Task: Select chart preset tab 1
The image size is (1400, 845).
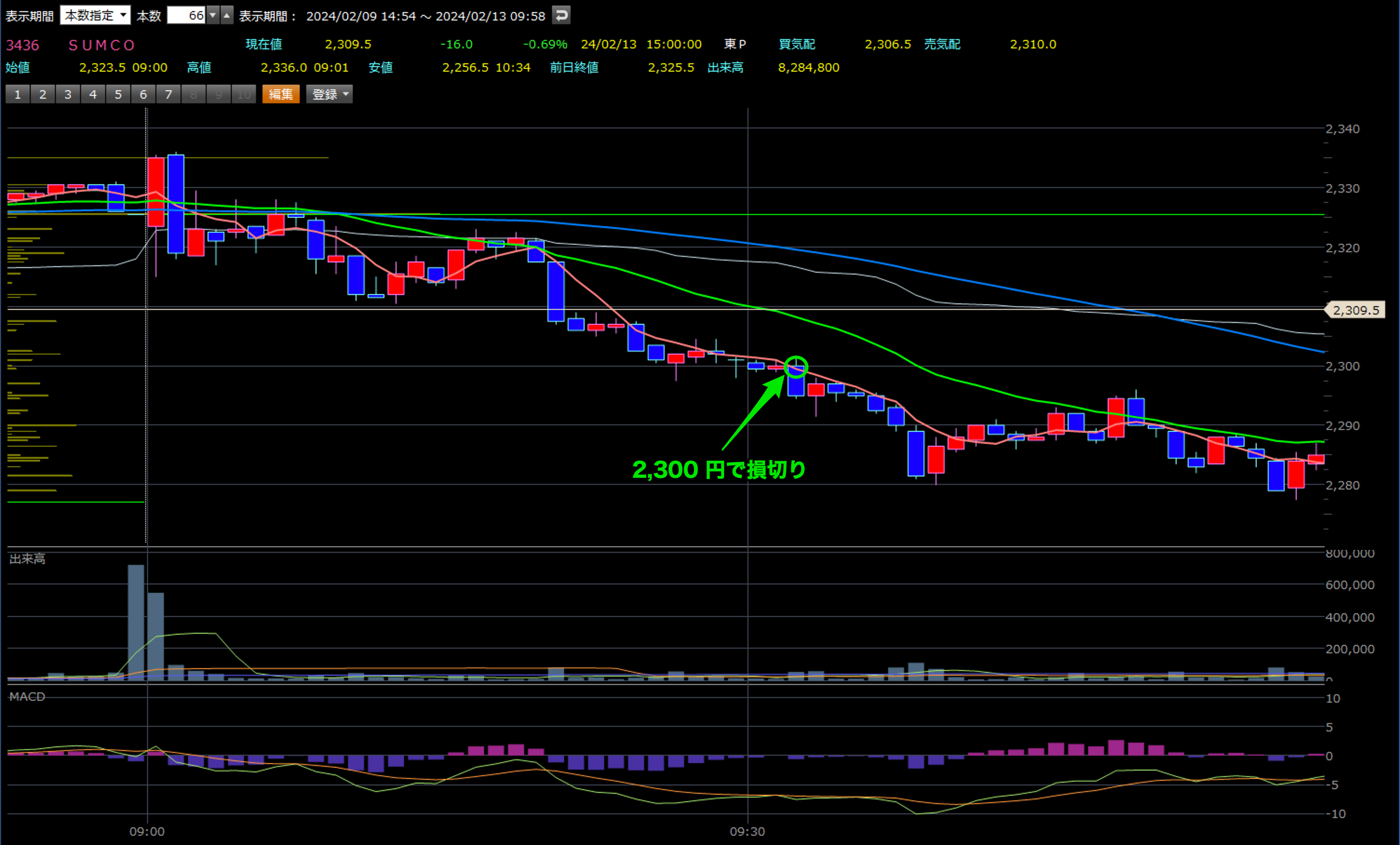Action: point(18,94)
